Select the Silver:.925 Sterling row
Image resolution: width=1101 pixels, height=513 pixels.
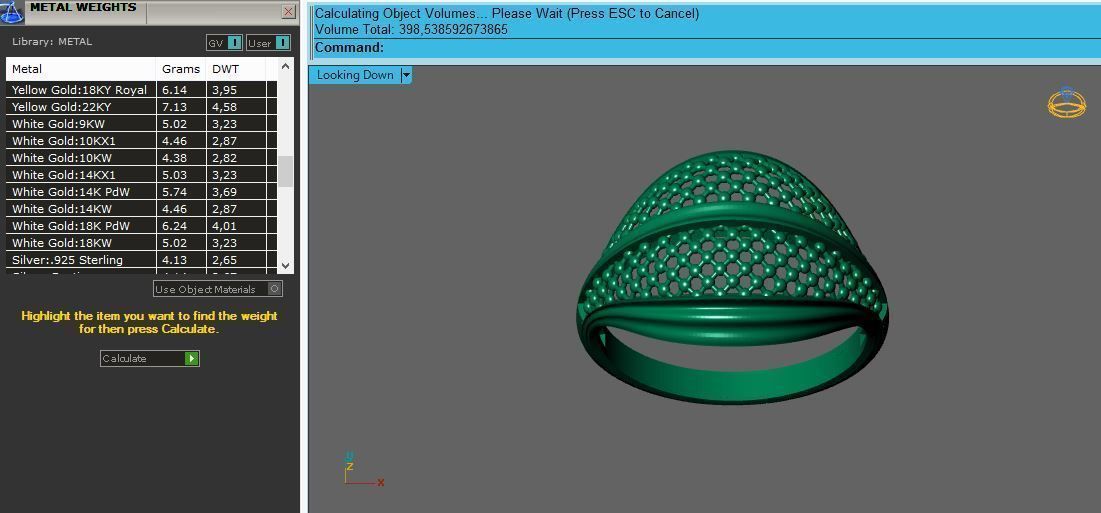click(x=142, y=260)
